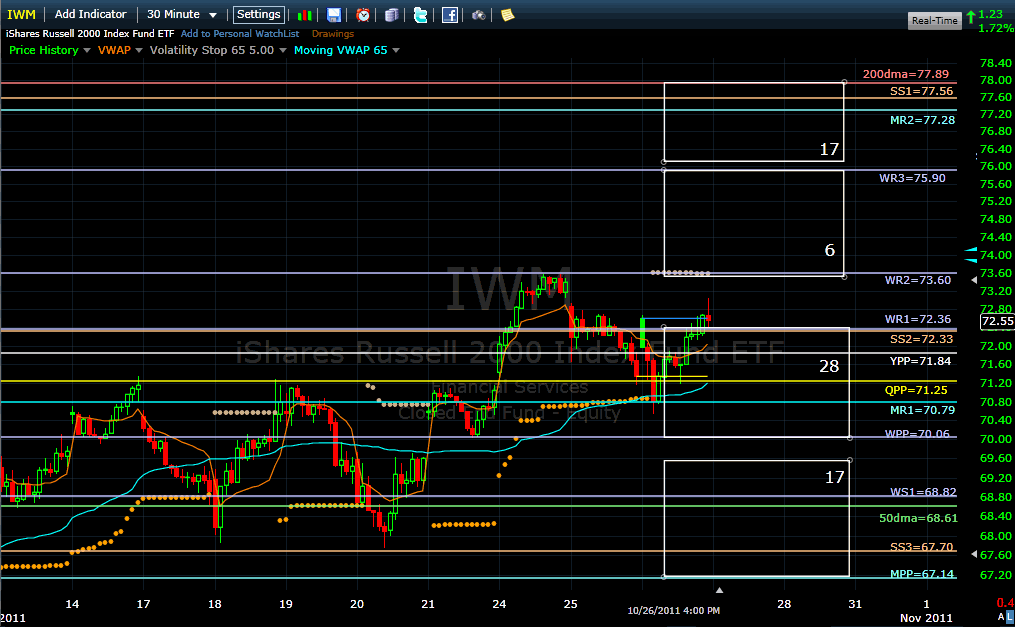Open the Volatility Stop 65 5.00 dropdown
The image size is (1015, 627).
point(282,50)
